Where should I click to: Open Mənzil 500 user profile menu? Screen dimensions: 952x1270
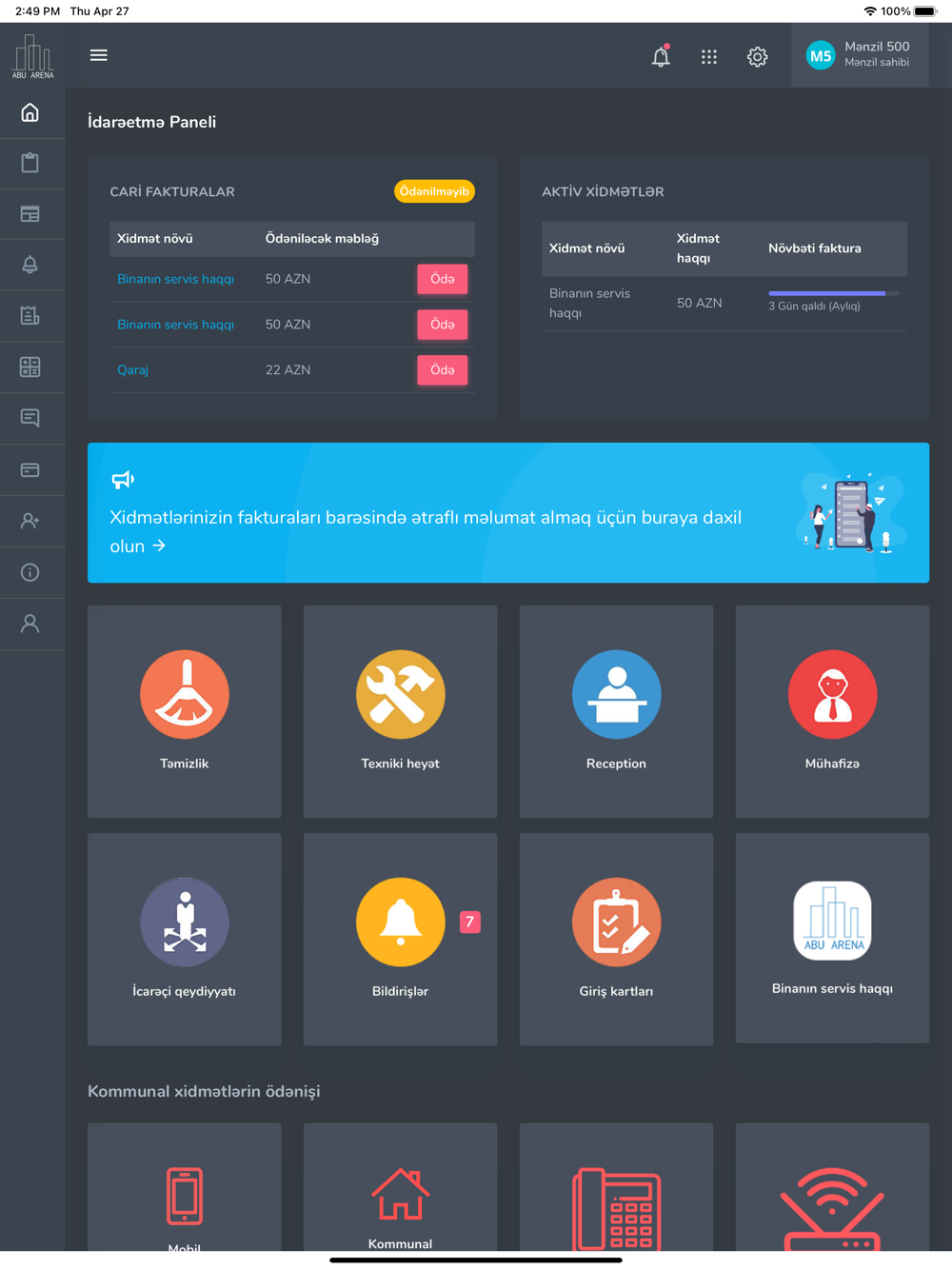[860, 55]
